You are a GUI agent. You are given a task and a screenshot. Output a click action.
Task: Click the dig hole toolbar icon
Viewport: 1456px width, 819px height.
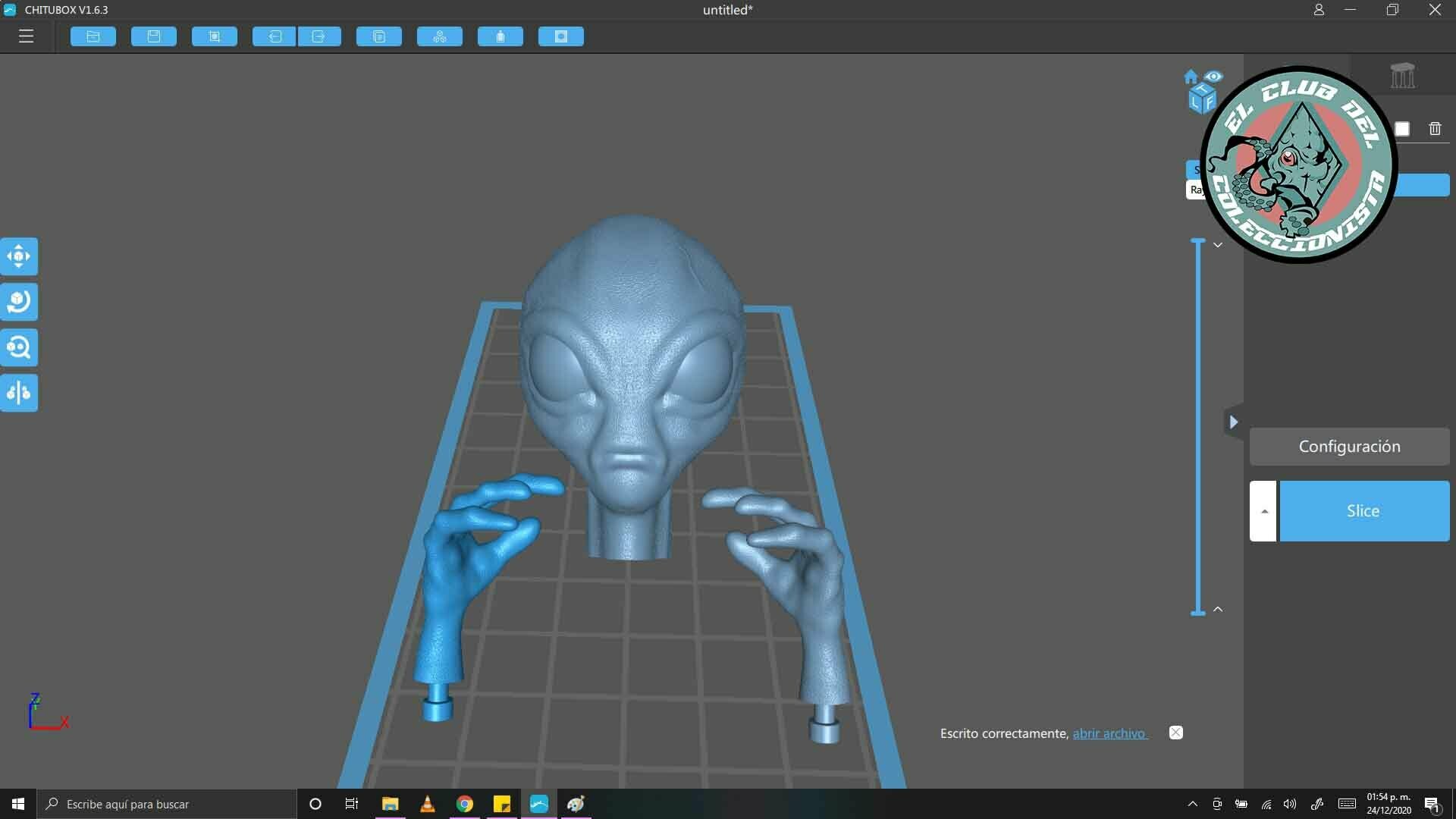click(561, 36)
